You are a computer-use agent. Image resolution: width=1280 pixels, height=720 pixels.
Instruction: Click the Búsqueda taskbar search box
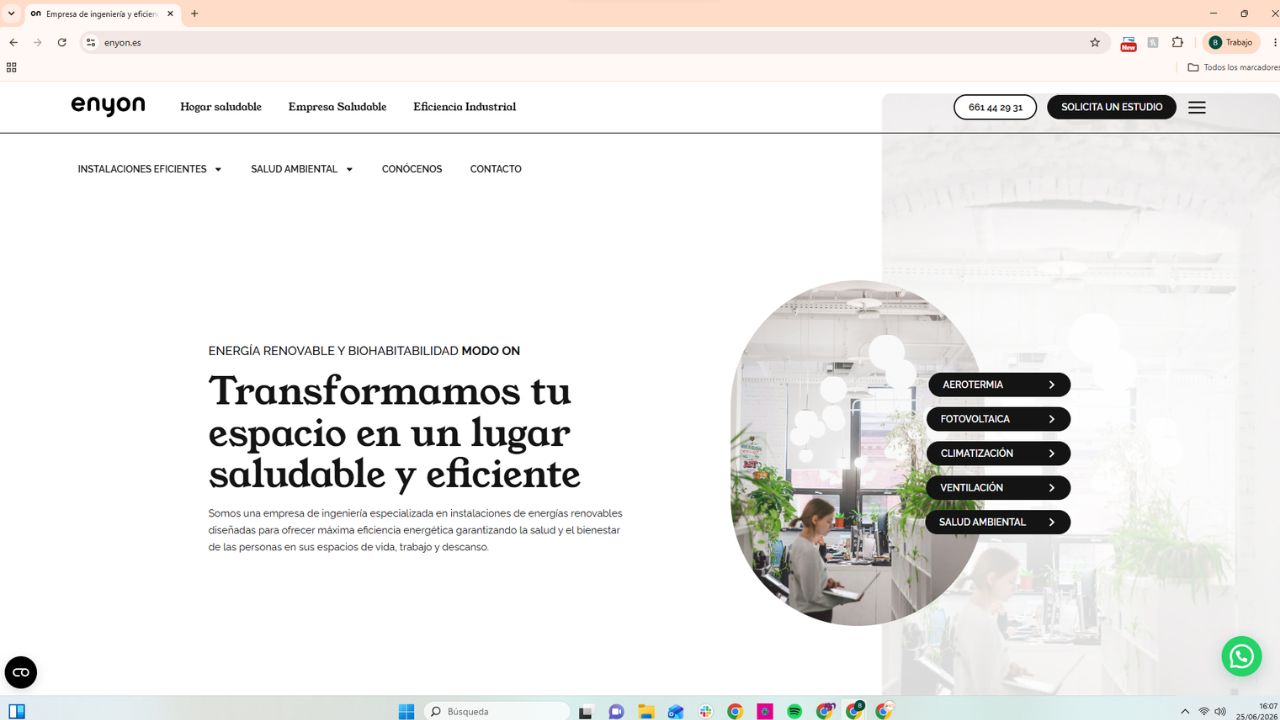click(x=497, y=712)
